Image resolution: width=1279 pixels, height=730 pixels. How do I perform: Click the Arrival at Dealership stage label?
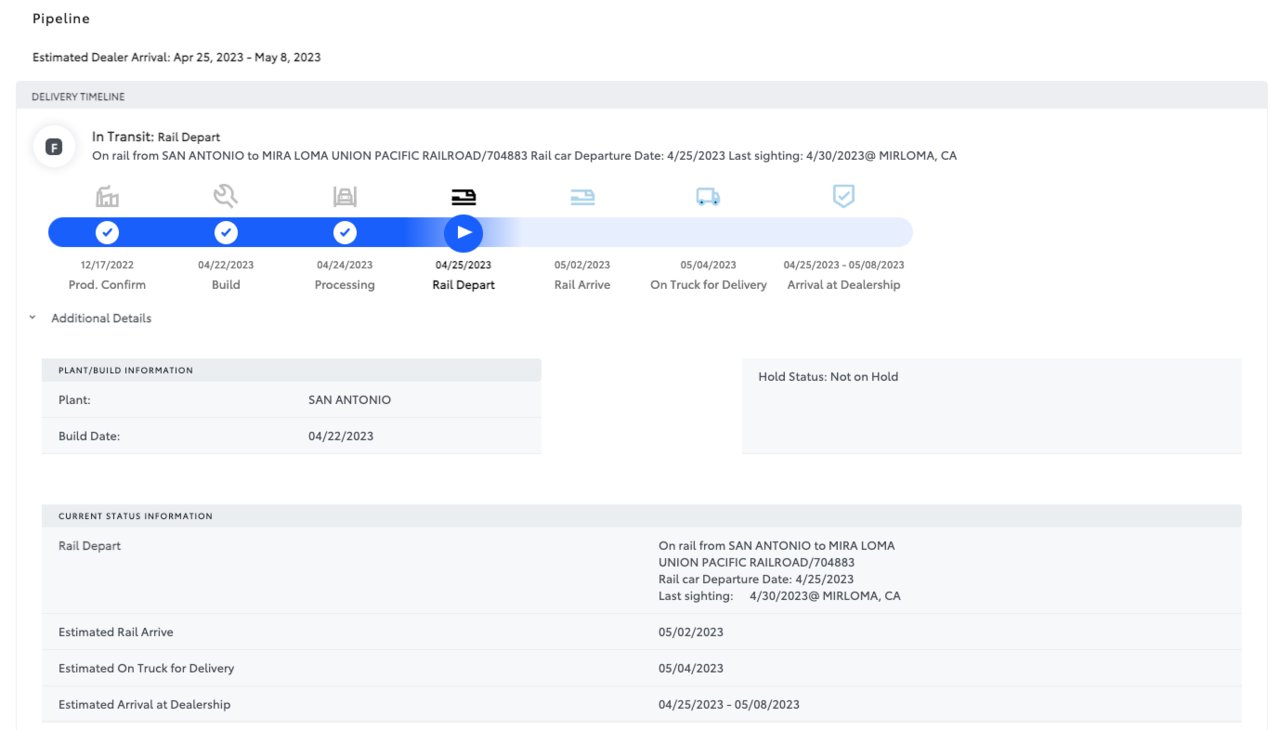[x=844, y=285]
